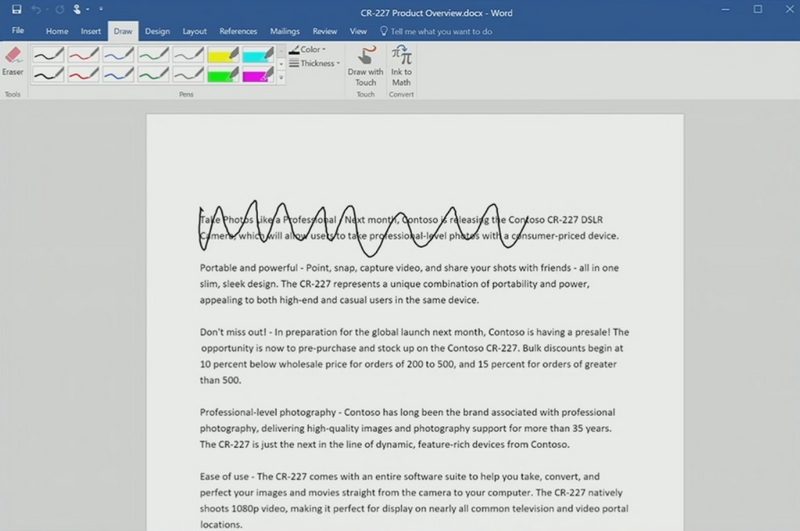Screen dimensions: 800x531
Task: Click the Save icon in title bar
Action: [17, 9]
